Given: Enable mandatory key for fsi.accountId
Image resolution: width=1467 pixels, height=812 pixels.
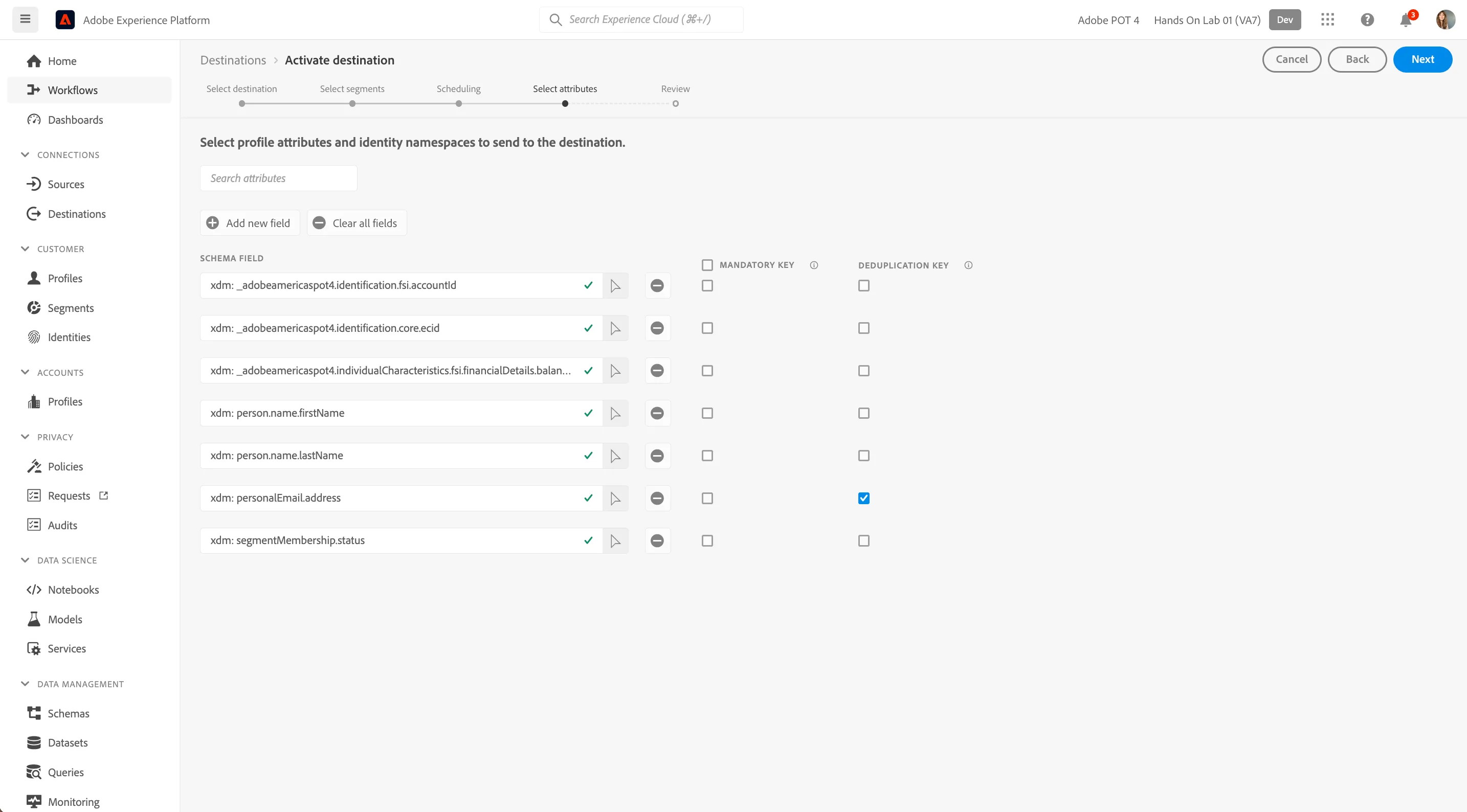Looking at the screenshot, I should [x=707, y=285].
